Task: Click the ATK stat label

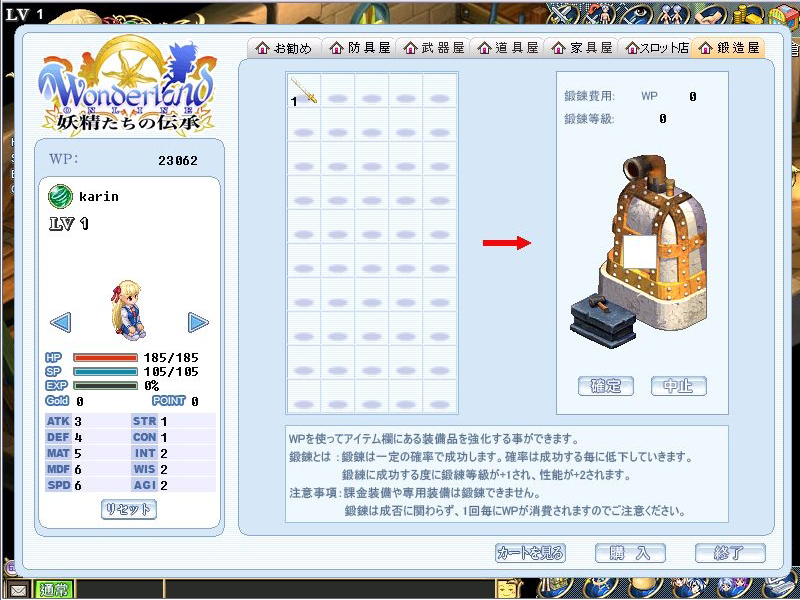Action: (x=58, y=421)
